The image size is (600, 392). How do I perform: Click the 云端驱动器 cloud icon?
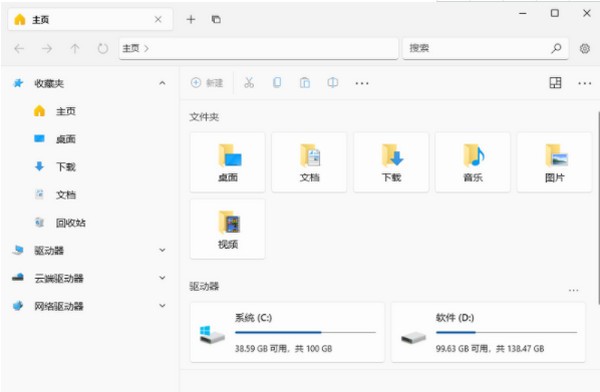[x=18, y=278]
